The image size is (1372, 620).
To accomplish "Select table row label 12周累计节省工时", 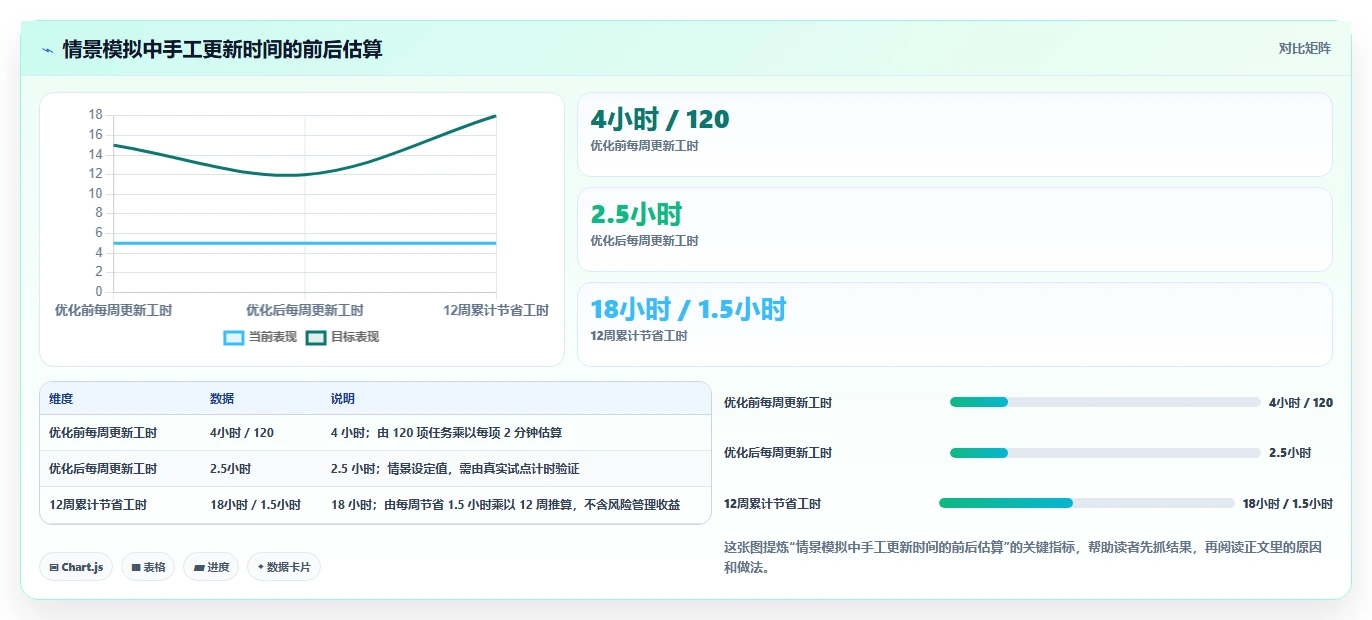I will coord(98,505).
